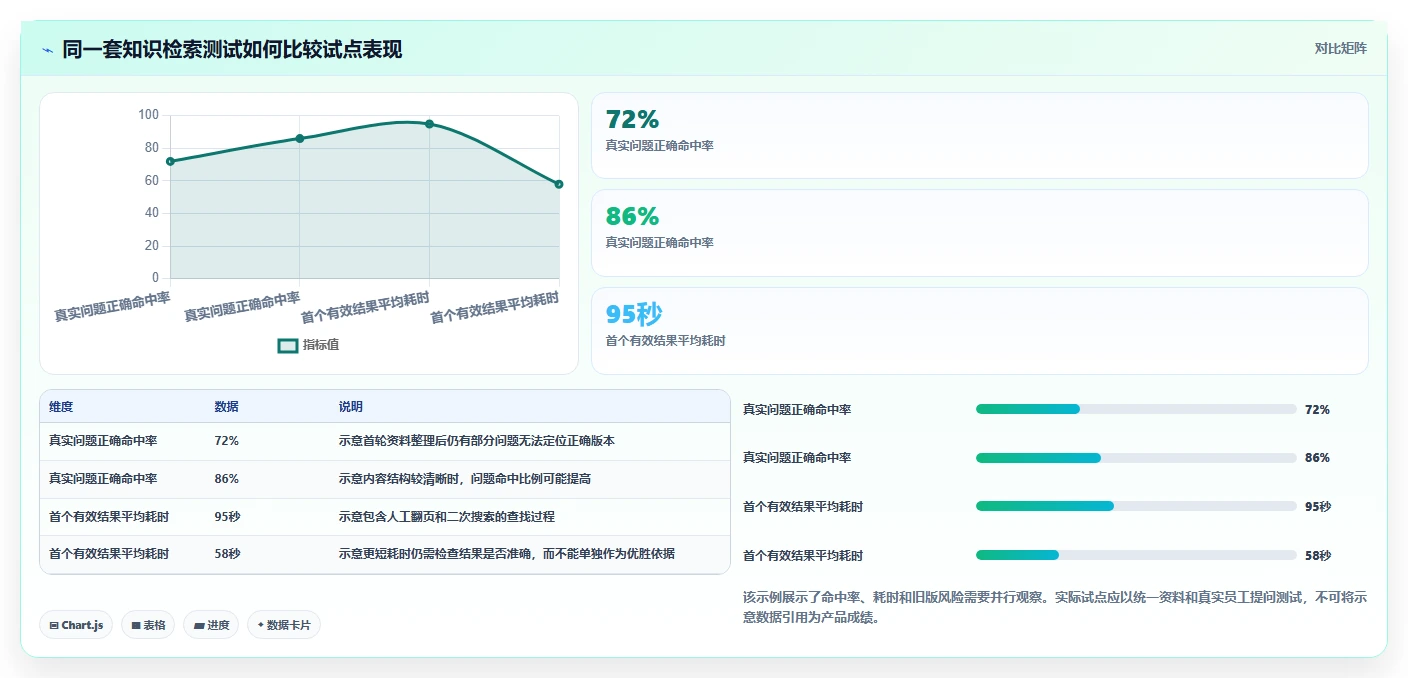Click the 58秒 cell in the table

point(227,554)
